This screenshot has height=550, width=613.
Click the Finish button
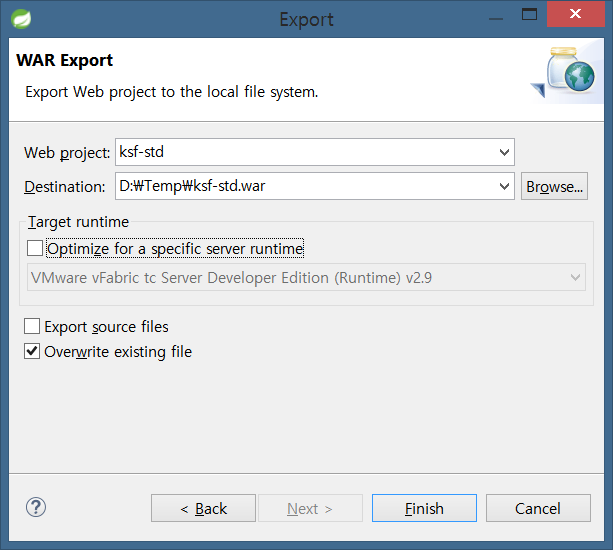click(x=424, y=508)
